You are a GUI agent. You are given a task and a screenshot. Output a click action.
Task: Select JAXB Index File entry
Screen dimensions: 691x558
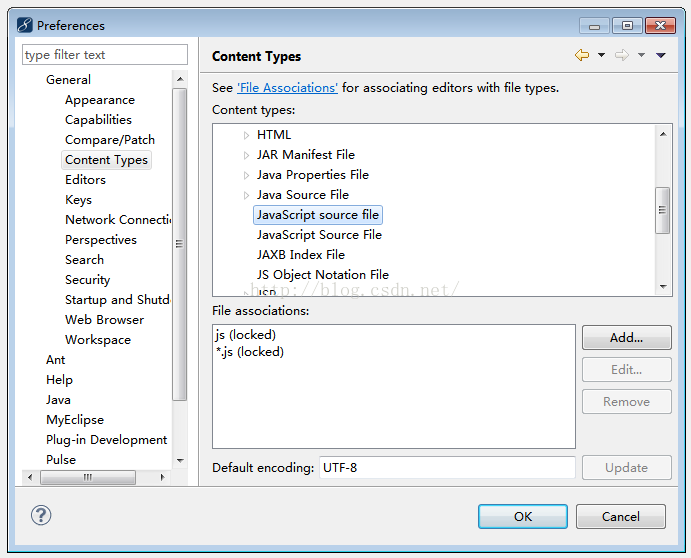[x=301, y=255]
